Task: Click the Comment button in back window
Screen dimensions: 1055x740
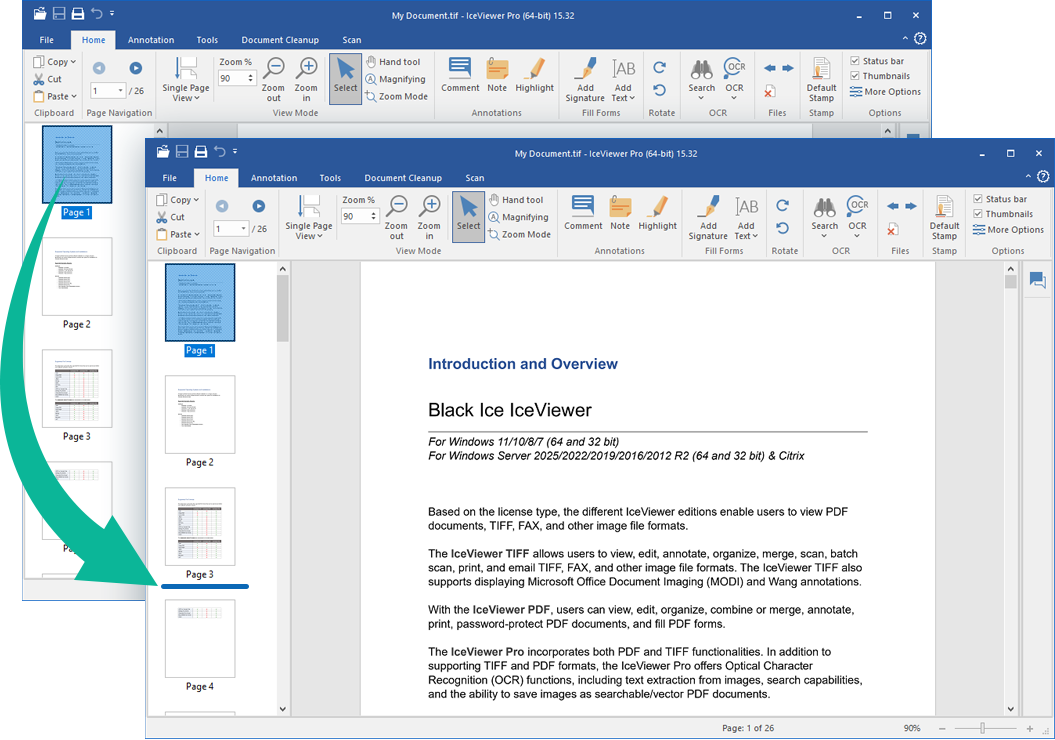Action: [x=460, y=75]
